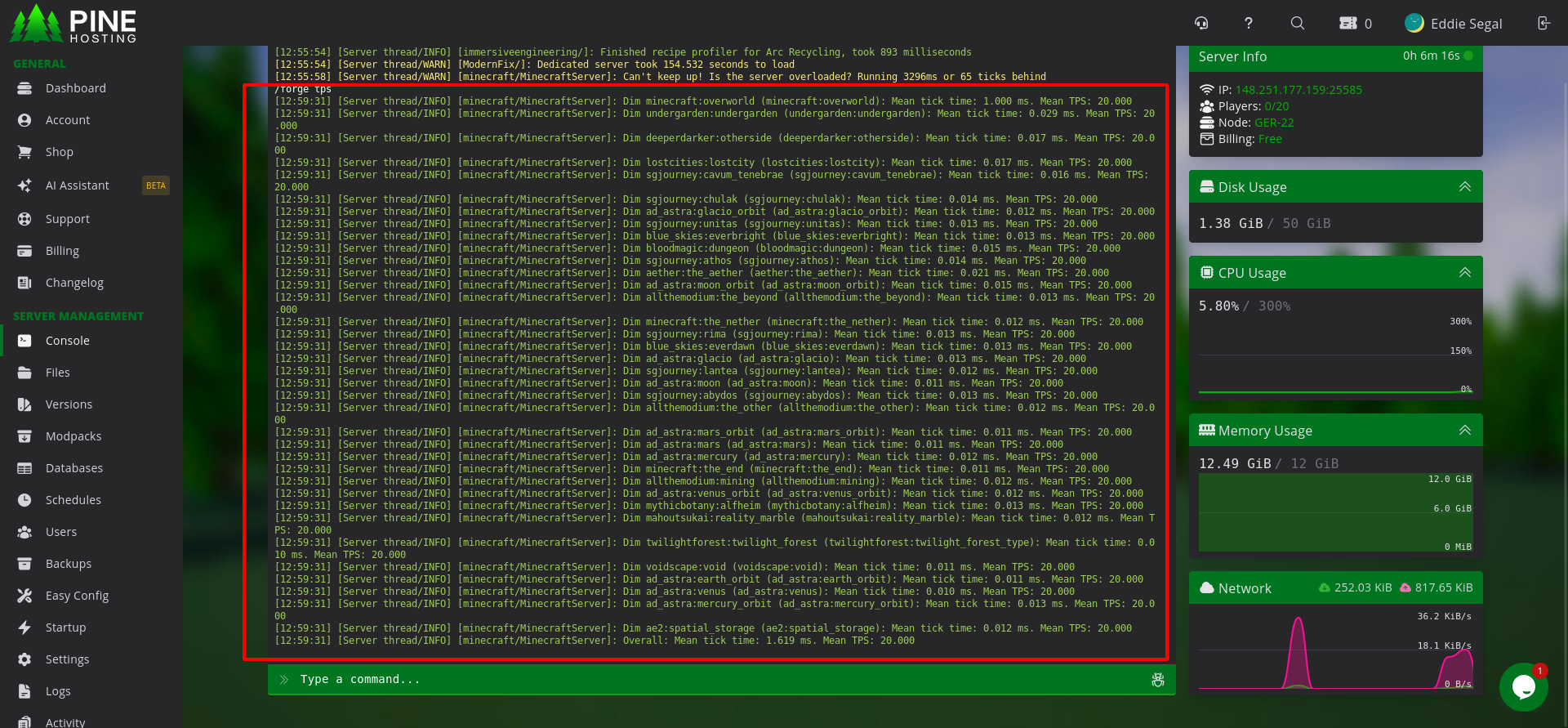
Task: Click the logout icon in header
Action: pyautogui.click(x=1543, y=23)
